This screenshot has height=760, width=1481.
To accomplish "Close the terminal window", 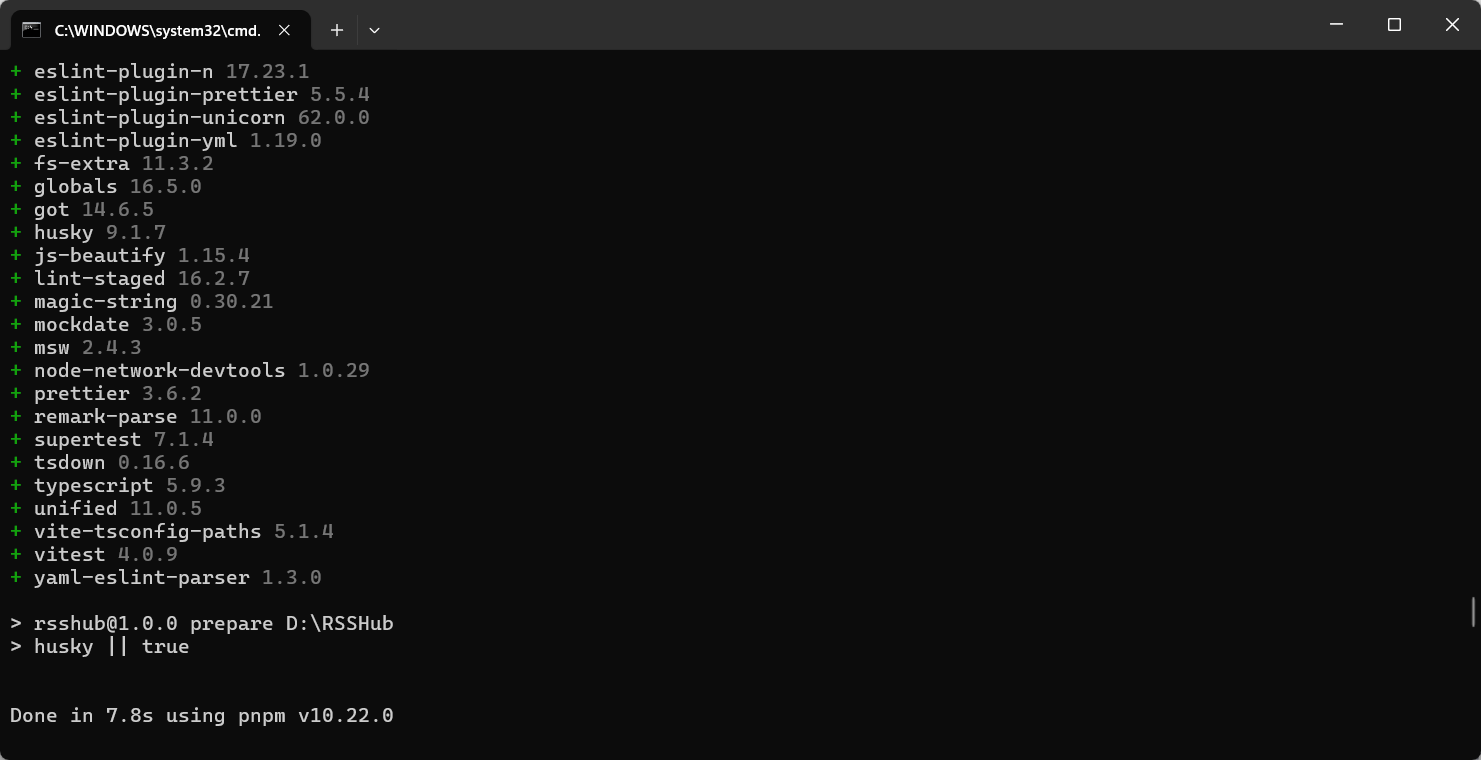I will 1452,25.
